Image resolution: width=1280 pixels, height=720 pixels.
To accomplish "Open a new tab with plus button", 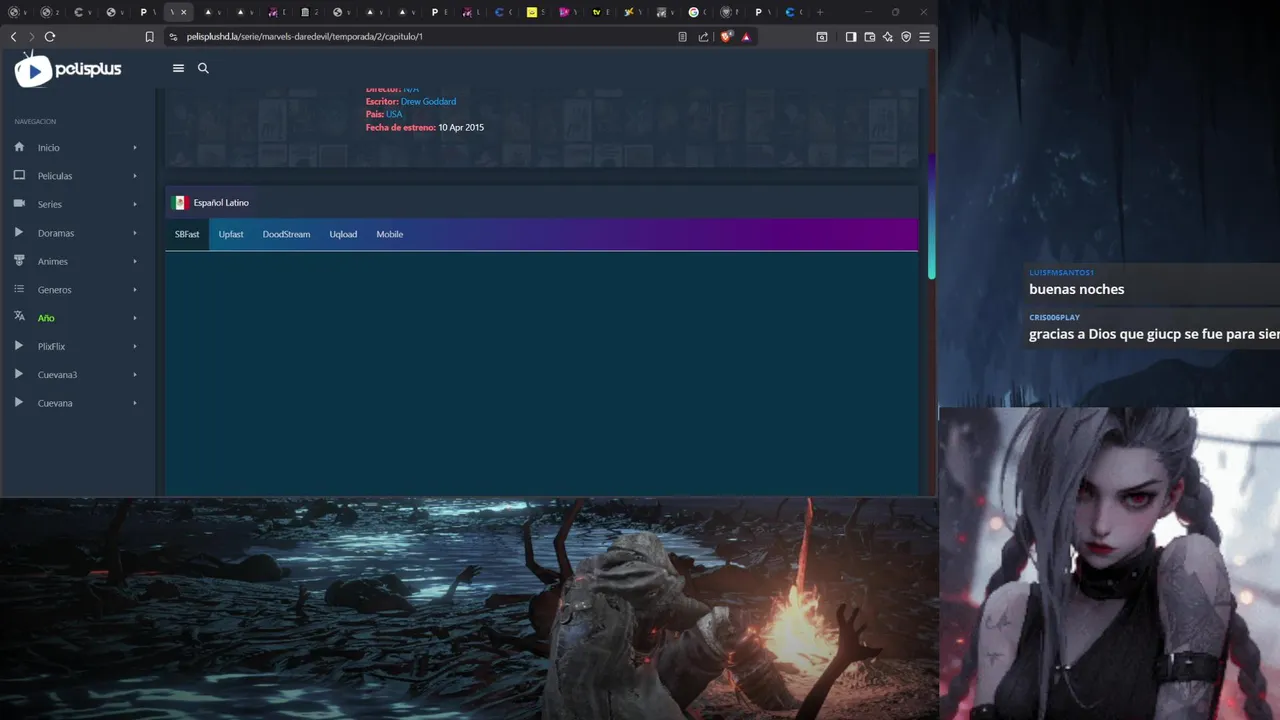I will [820, 12].
